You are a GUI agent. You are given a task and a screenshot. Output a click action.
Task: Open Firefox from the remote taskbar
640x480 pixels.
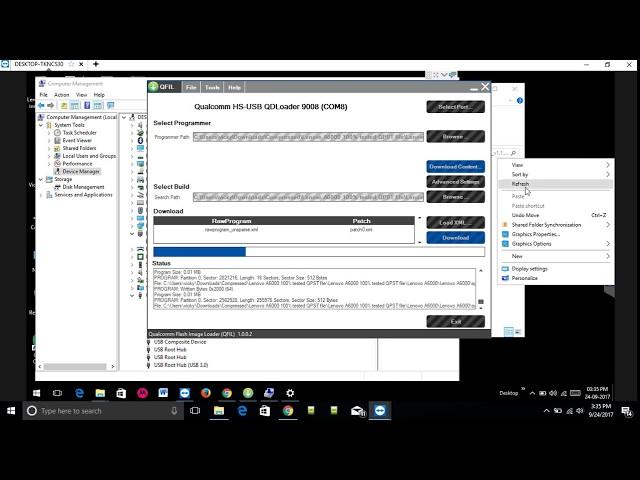pyautogui.click(x=205, y=393)
